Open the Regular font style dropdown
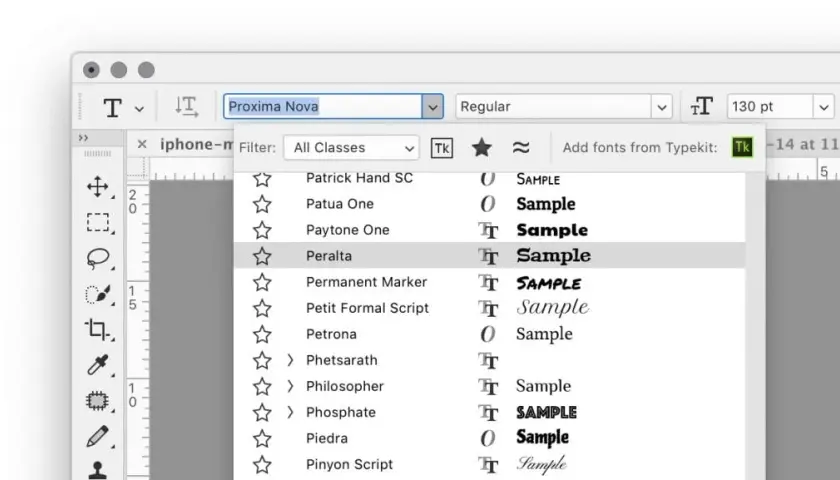Image resolution: width=840 pixels, height=480 pixels. [662, 107]
